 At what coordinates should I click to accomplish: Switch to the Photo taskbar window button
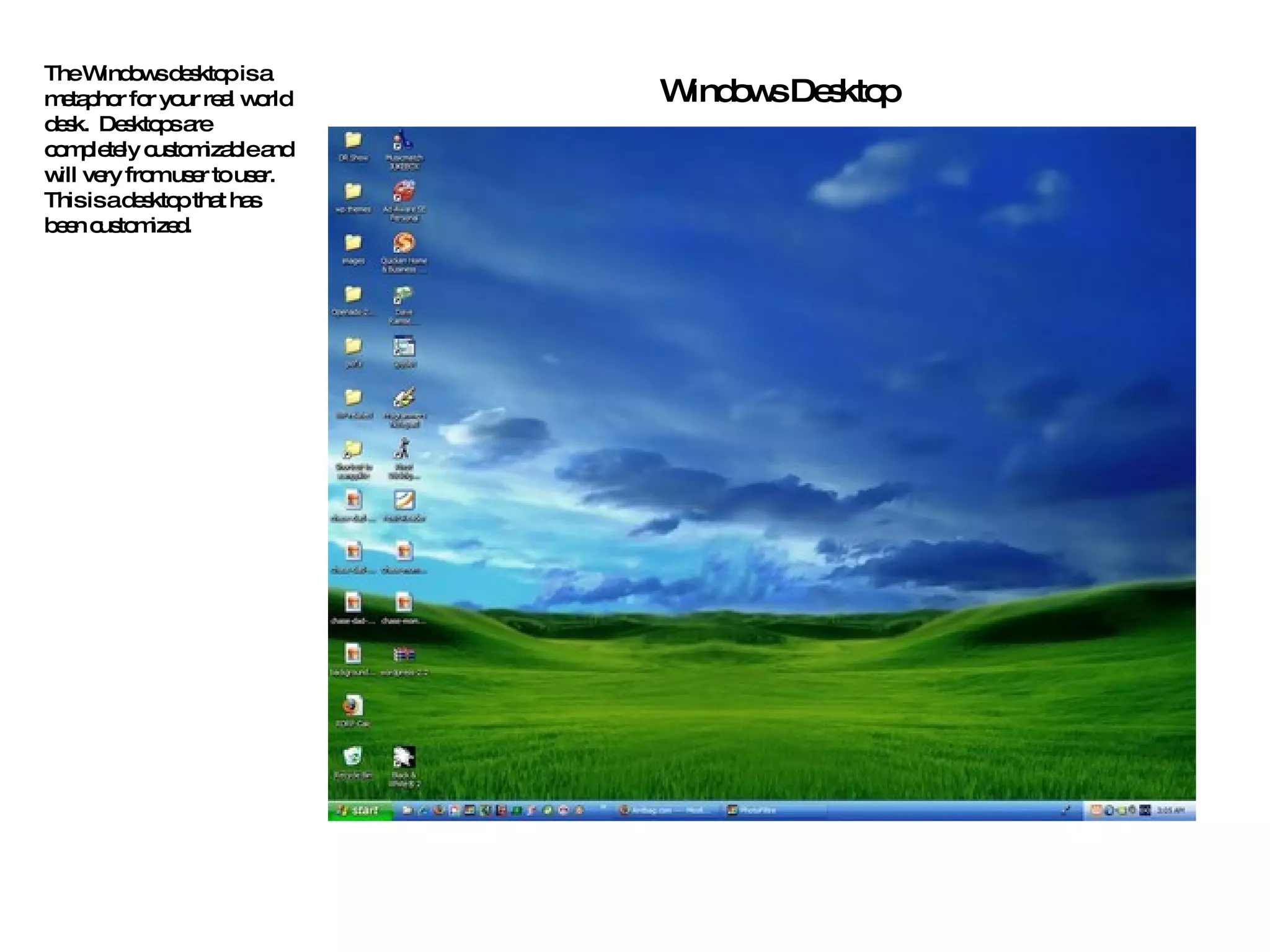(774, 811)
